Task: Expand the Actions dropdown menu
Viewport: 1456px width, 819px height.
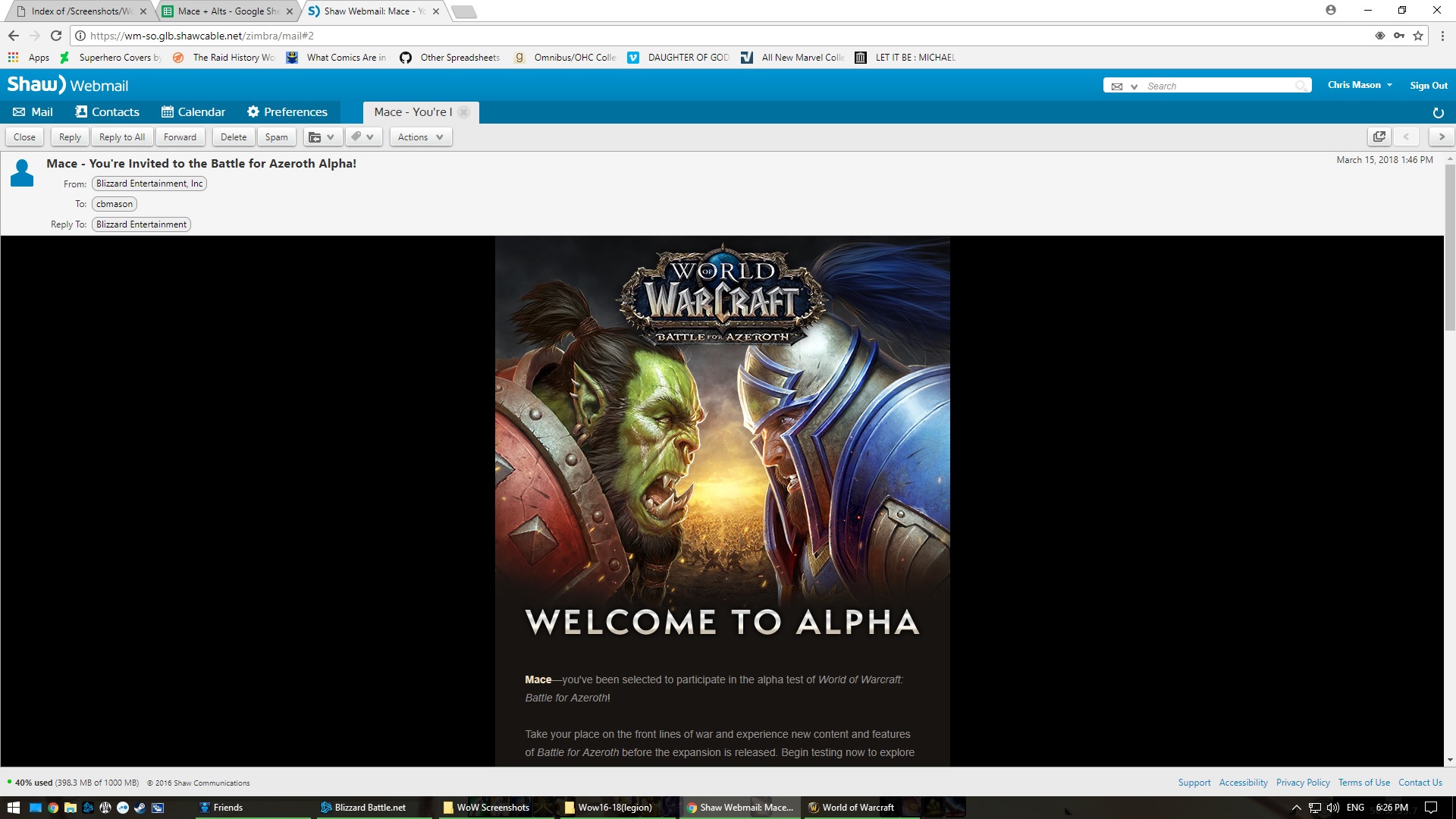Action: pos(421,137)
